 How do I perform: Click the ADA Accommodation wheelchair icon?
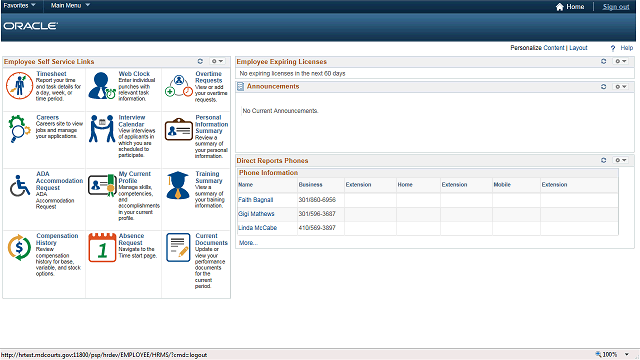pyautogui.click(x=20, y=186)
